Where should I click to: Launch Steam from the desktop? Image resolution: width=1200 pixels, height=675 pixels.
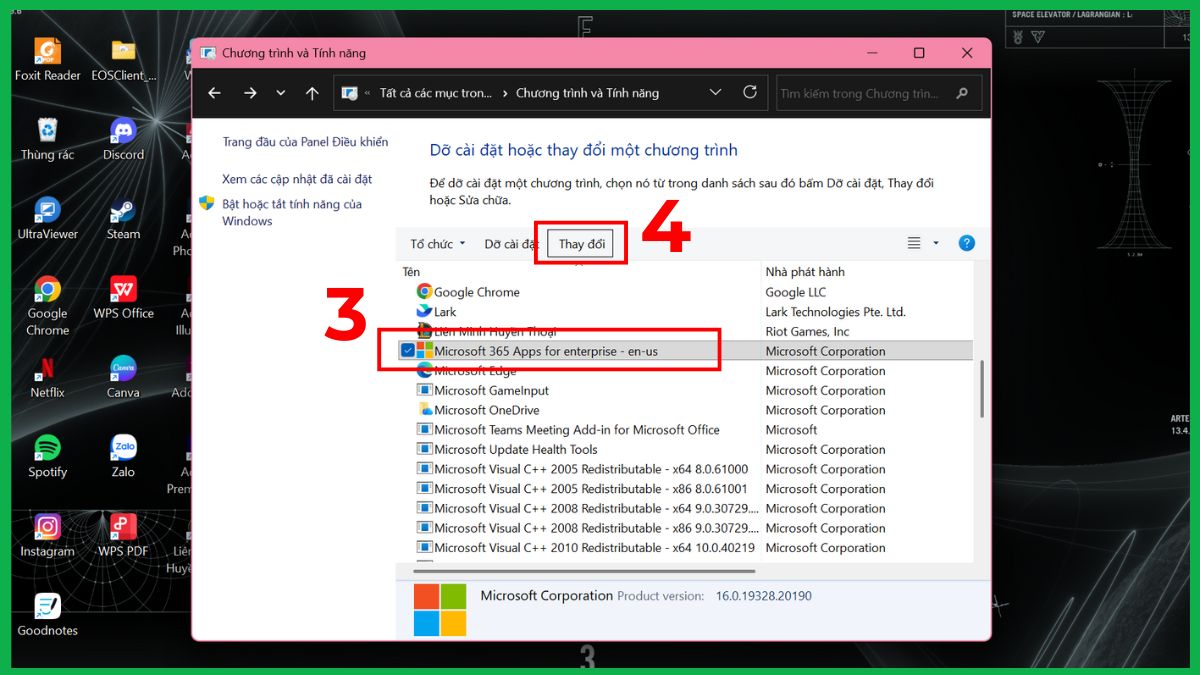(x=122, y=212)
